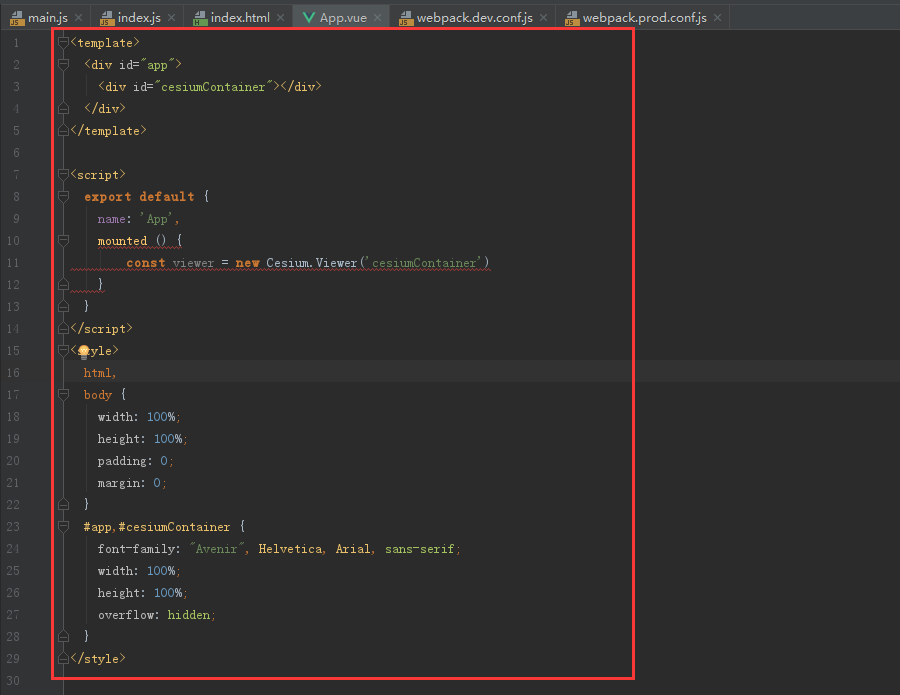The width and height of the screenshot is (900, 695).
Task: Collapse the #app CSS rule fold arrow
Action: pos(63,526)
